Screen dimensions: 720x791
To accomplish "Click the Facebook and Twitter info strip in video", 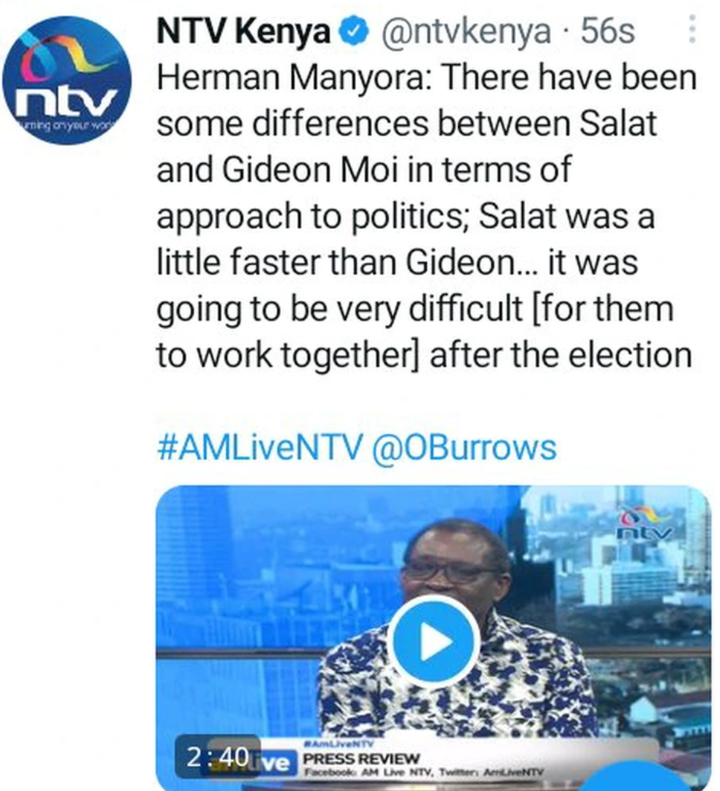I will click(x=424, y=772).
